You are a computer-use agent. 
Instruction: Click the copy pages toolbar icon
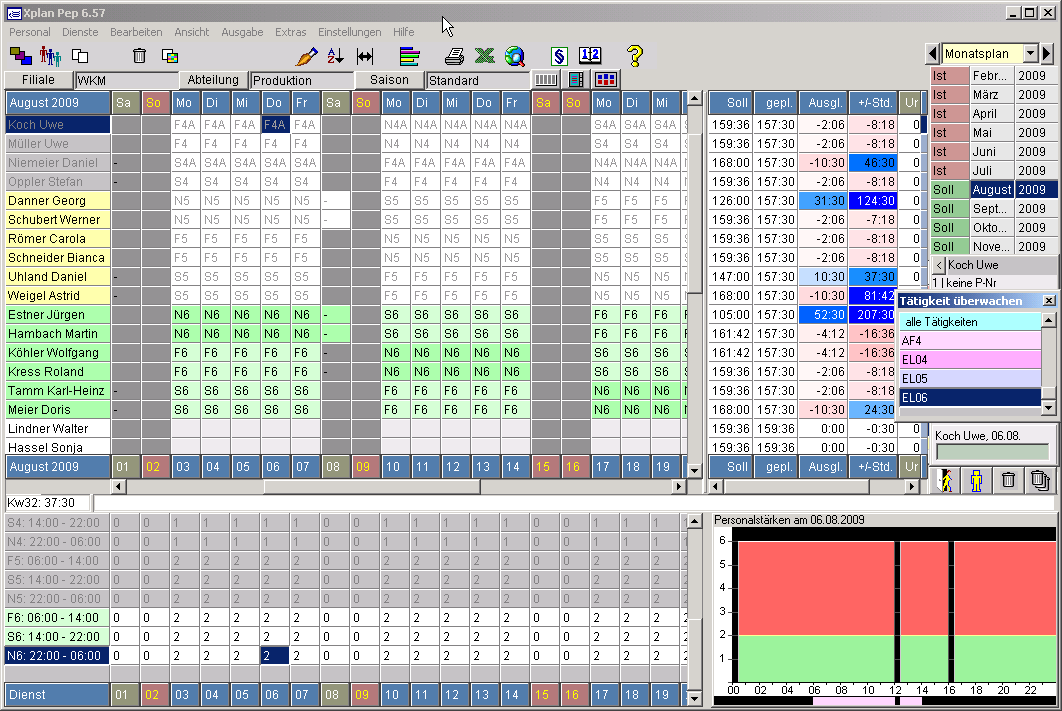[80, 56]
